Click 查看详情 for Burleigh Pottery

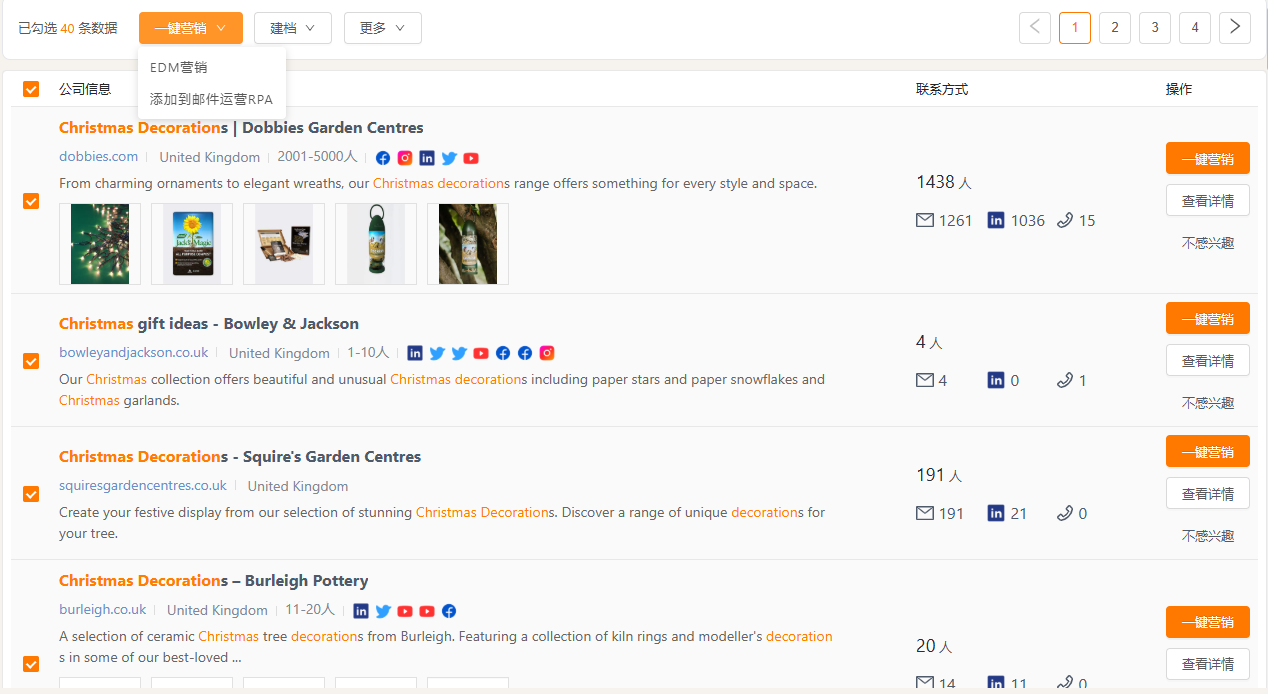pyautogui.click(x=1208, y=663)
